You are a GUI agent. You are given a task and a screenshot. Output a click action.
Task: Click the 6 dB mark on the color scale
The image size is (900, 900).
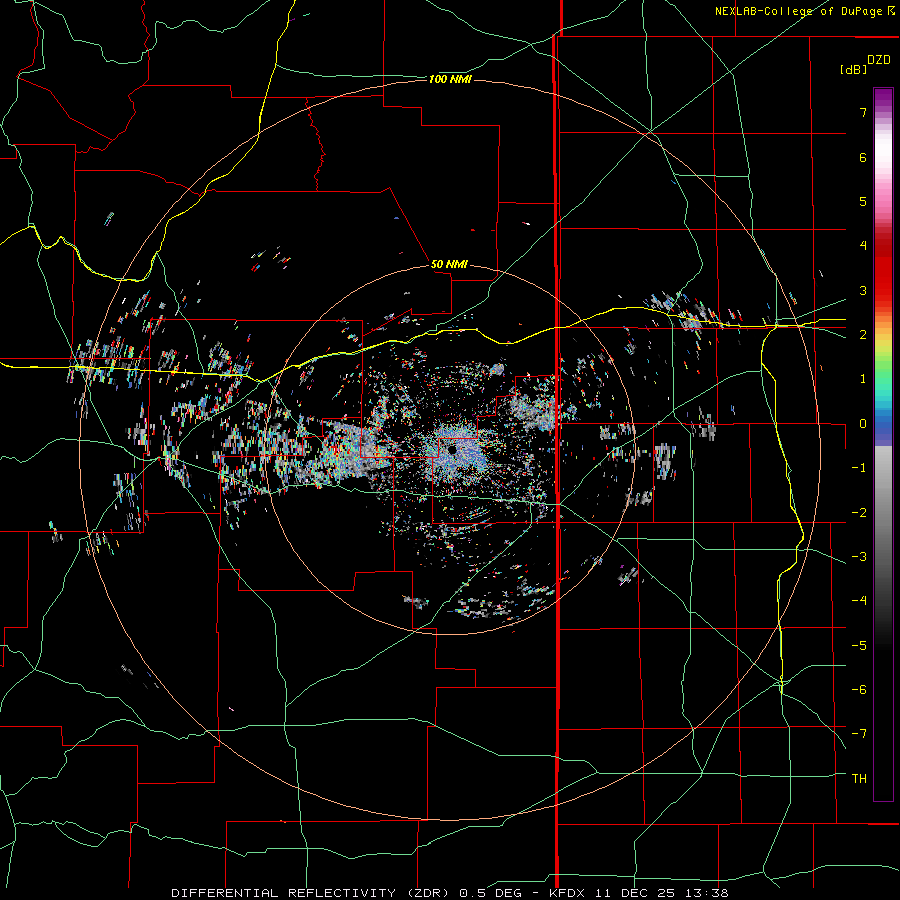tap(863, 157)
